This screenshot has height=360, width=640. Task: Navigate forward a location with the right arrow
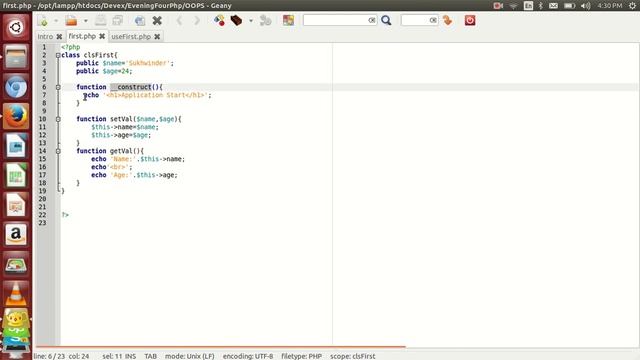pos(197,20)
